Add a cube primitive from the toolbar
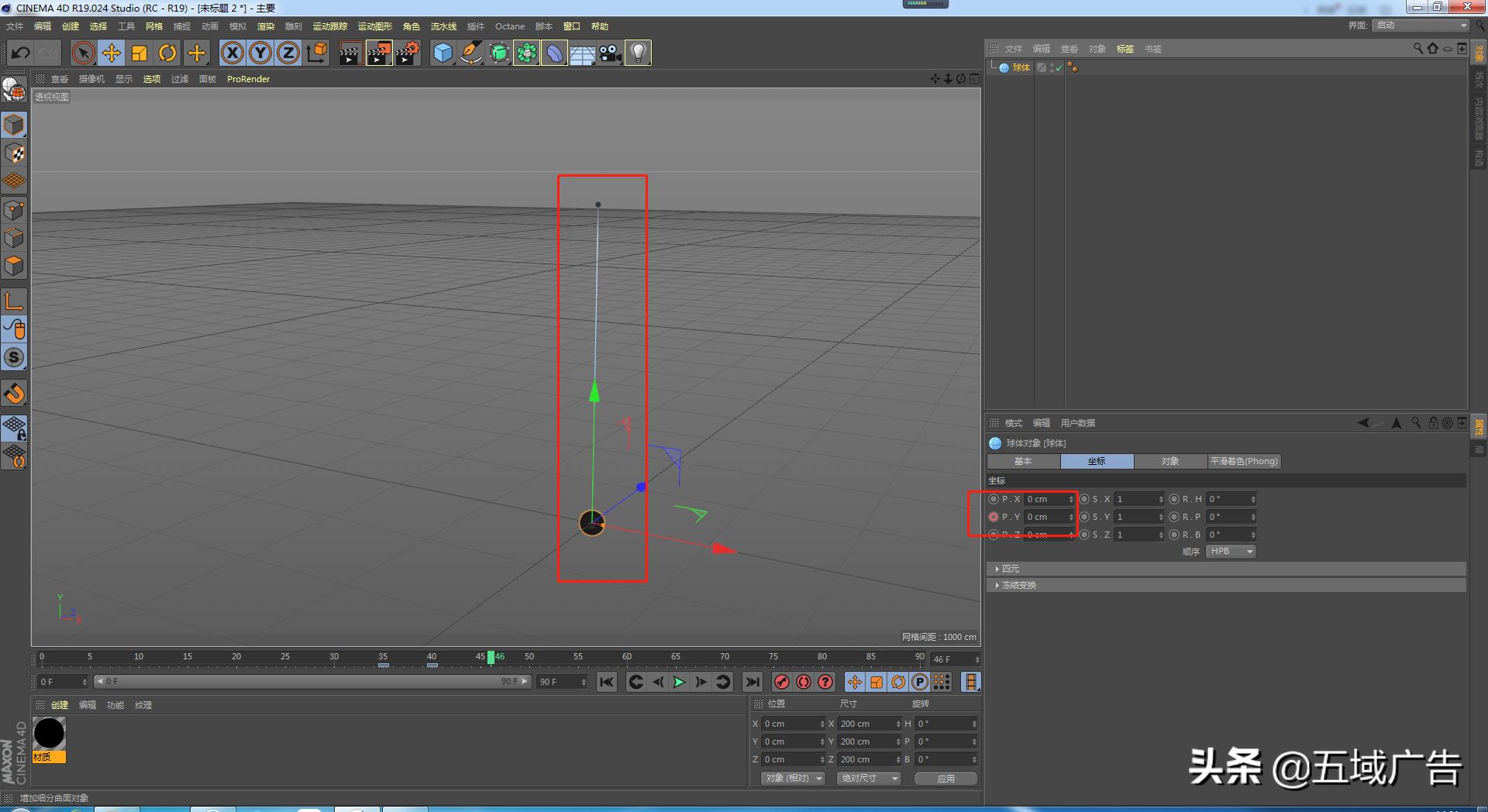 coord(443,53)
